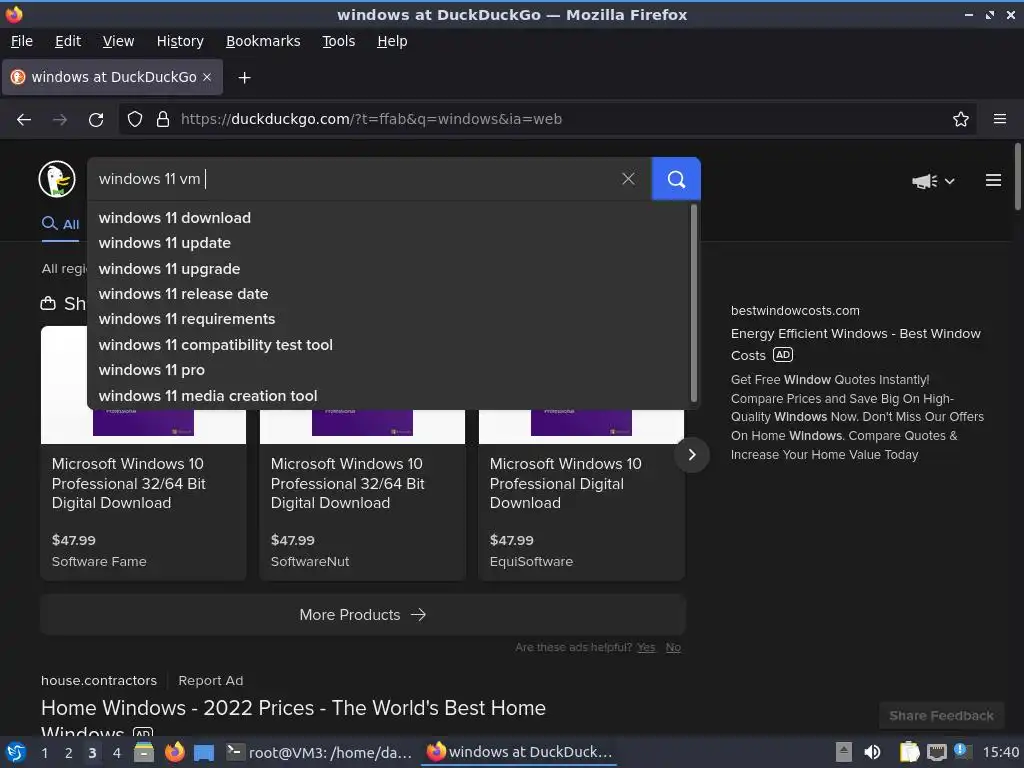Screen dimensions: 1024x768
Task: Open the Edit menu
Action: 68,41
